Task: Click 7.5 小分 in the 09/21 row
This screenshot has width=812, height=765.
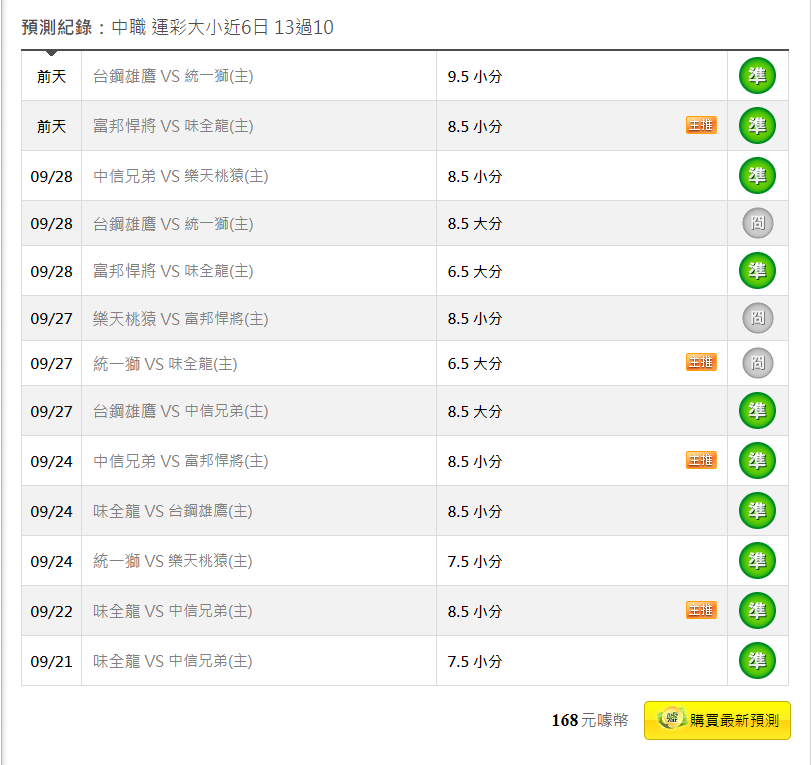Action: point(475,661)
